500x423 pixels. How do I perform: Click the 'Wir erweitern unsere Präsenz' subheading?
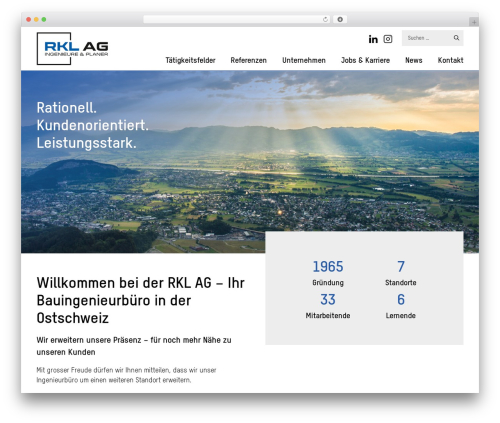[x=134, y=346]
